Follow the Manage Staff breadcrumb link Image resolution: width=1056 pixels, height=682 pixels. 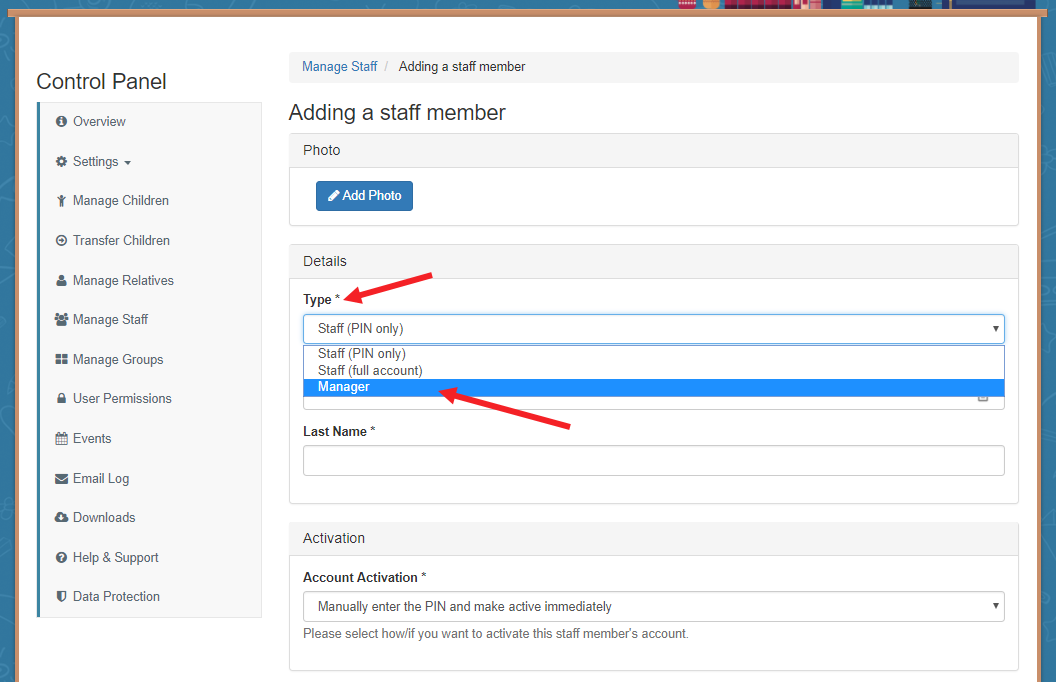339,67
